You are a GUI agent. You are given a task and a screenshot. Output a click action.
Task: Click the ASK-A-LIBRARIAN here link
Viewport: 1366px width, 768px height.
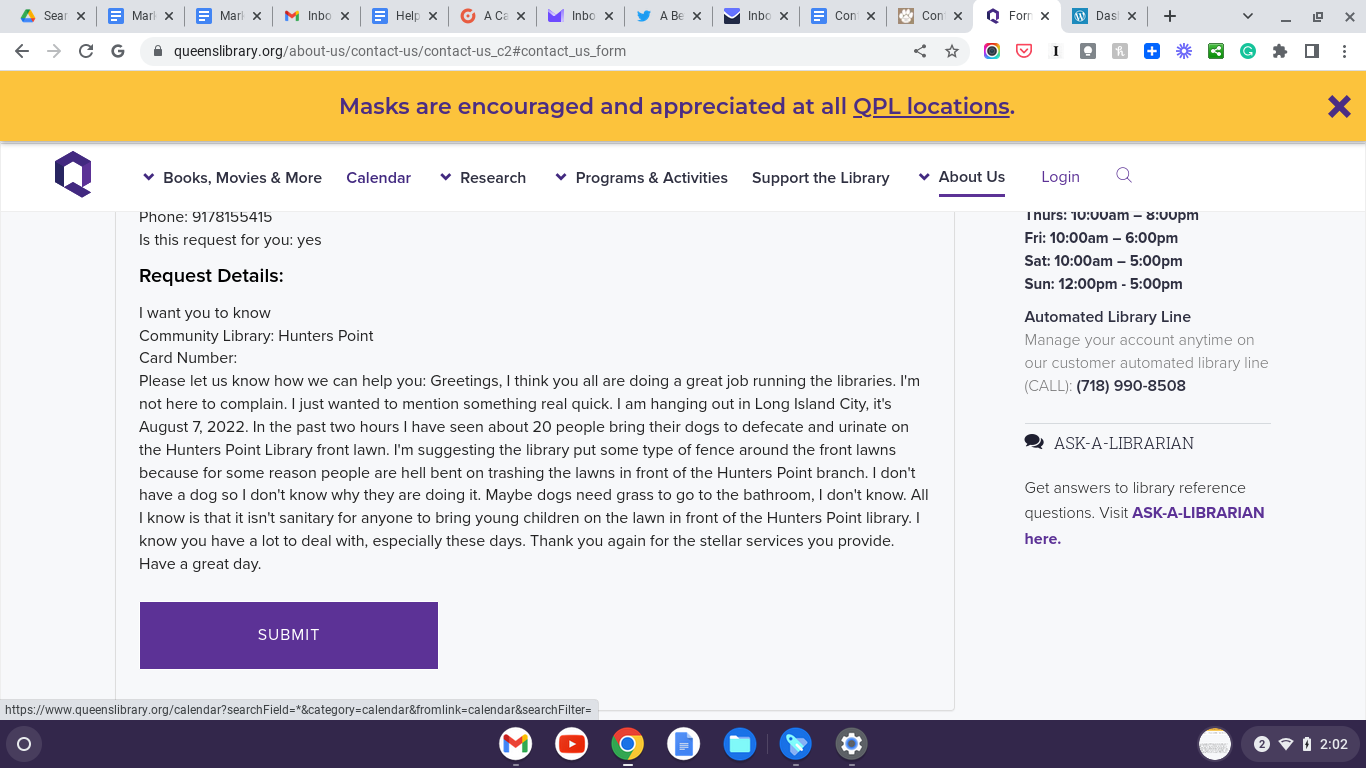(1042, 538)
